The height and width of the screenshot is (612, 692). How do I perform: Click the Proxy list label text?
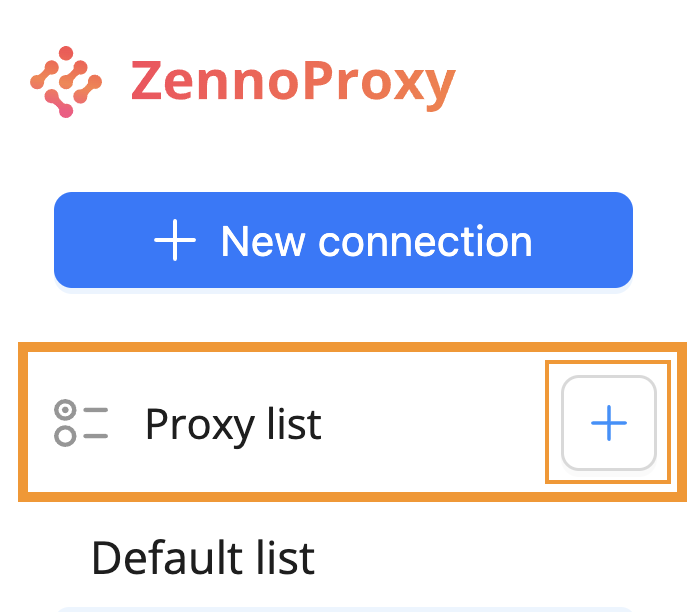[x=233, y=424]
